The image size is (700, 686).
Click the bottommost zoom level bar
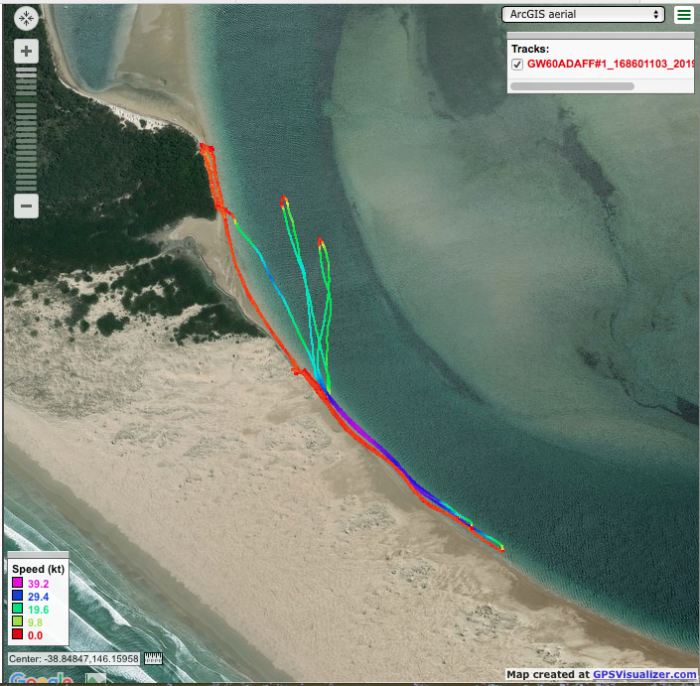point(26,186)
